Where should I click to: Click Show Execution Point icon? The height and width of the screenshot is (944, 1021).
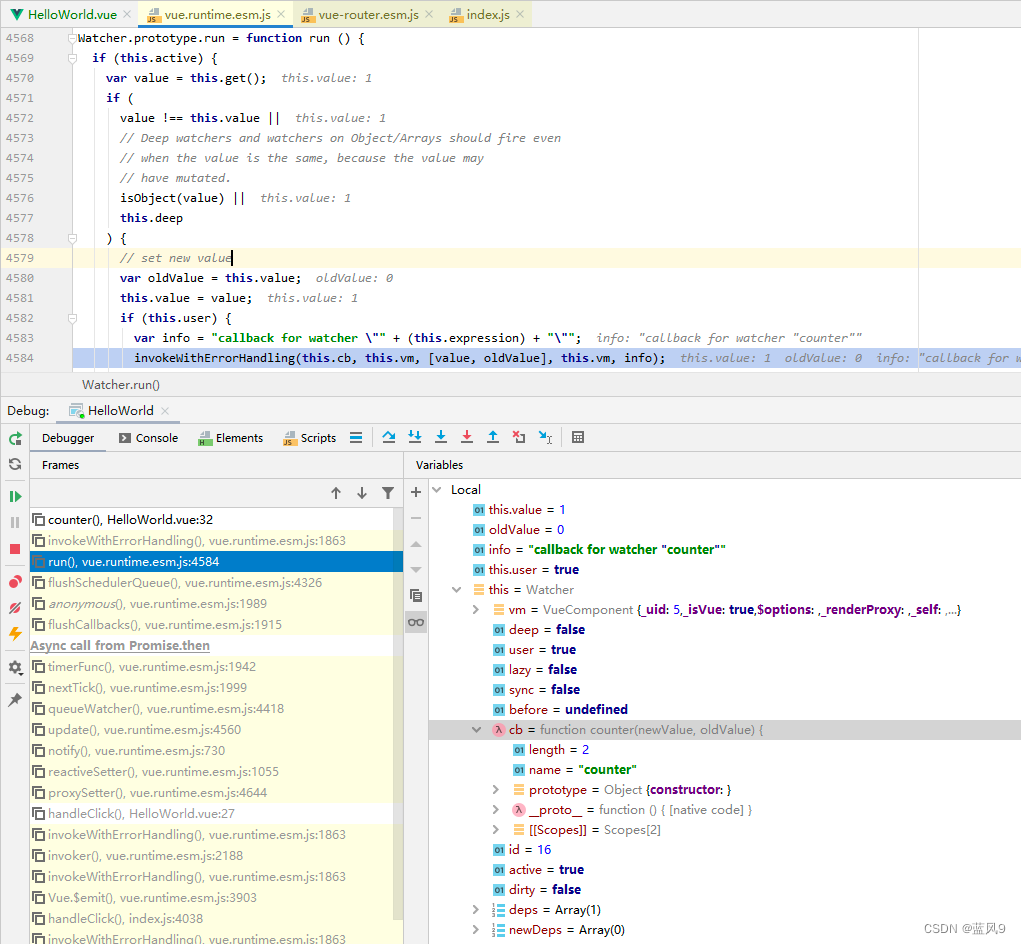point(356,437)
